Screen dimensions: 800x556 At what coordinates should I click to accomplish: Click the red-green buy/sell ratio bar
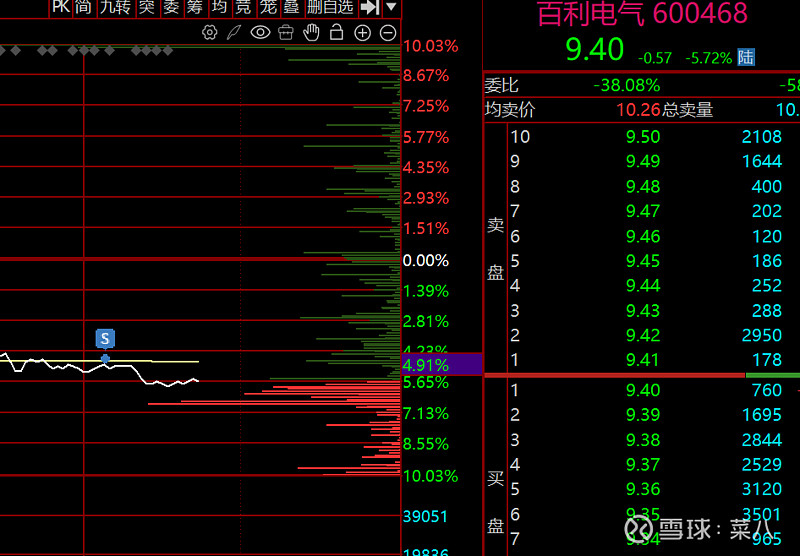(642, 375)
